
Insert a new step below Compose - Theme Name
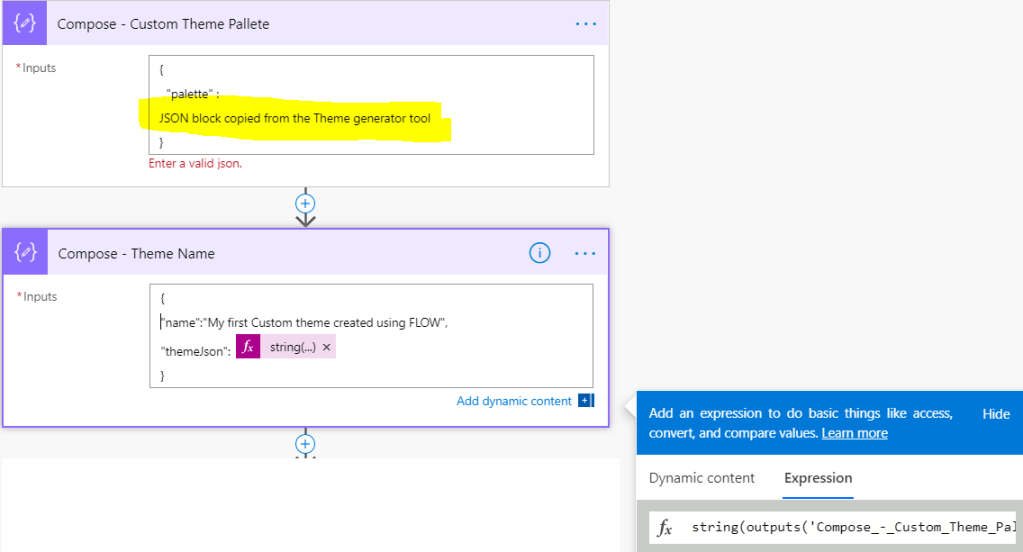[306, 444]
